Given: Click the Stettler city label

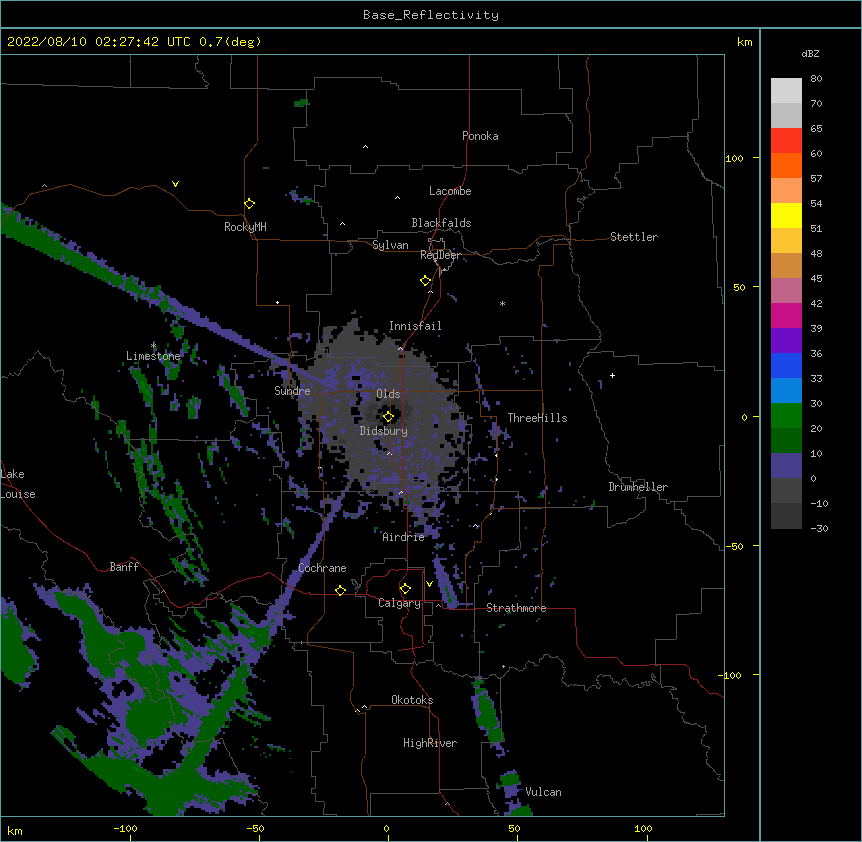Looking at the screenshot, I should (x=634, y=237).
